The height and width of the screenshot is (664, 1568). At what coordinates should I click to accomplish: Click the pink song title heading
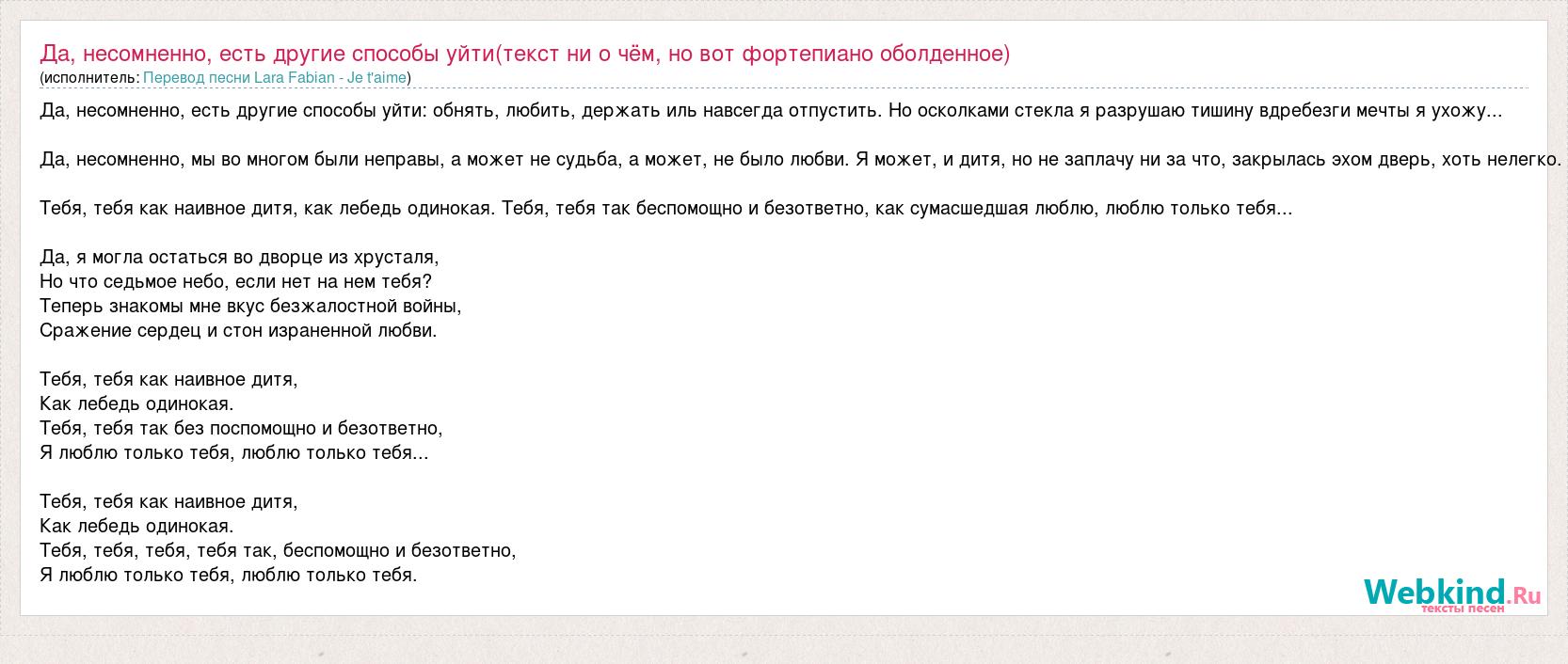pyautogui.click(x=524, y=54)
